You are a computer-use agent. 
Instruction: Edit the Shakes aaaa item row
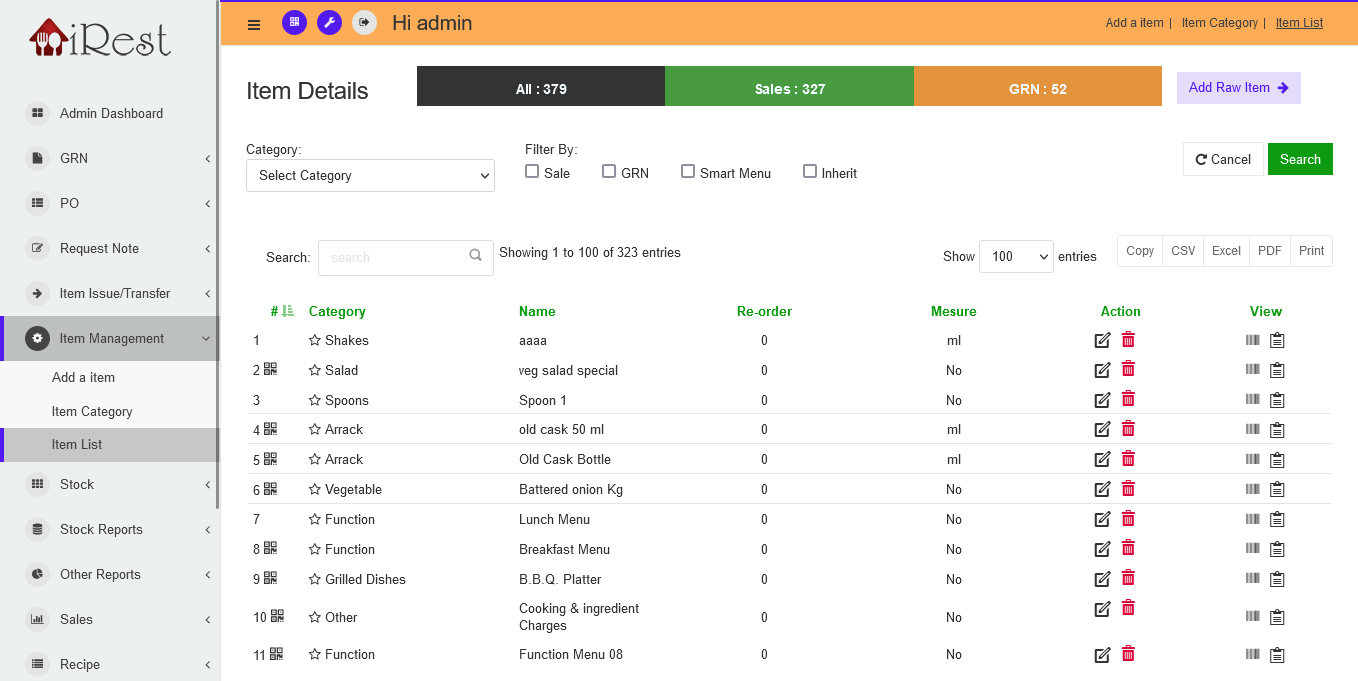(x=1102, y=341)
